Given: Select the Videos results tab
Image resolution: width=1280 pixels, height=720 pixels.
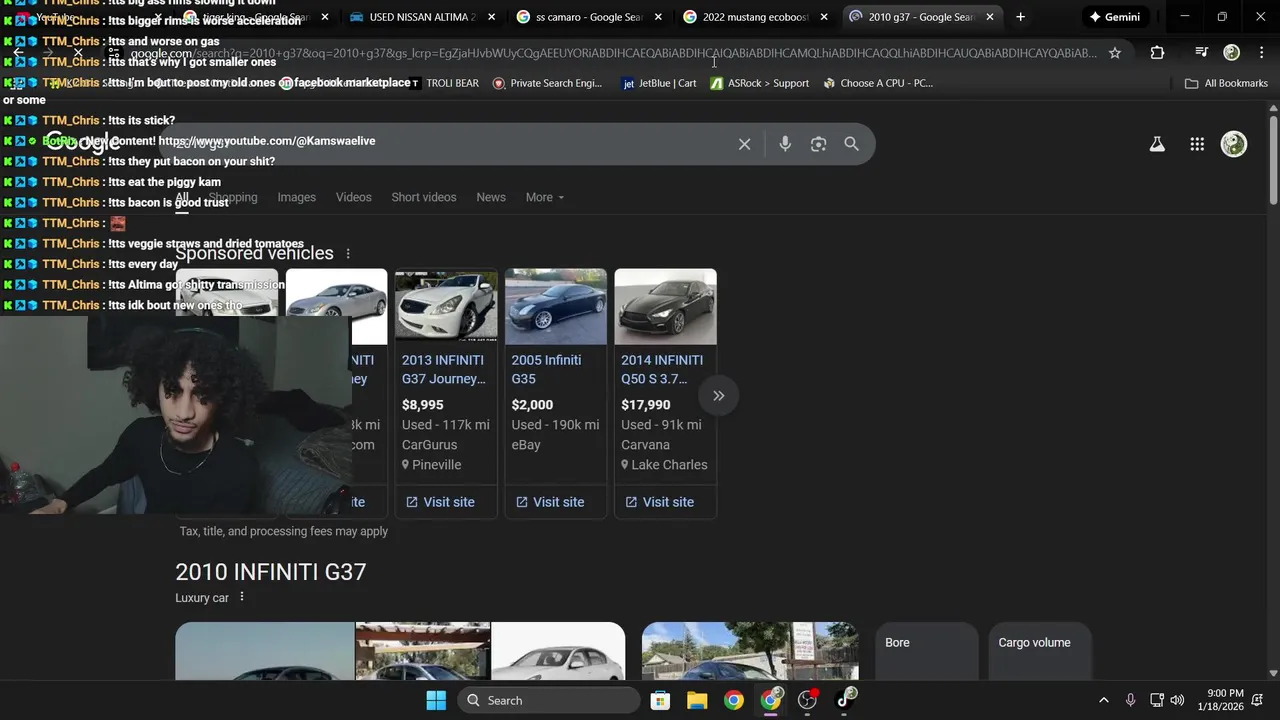Looking at the screenshot, I should [353, 197].
